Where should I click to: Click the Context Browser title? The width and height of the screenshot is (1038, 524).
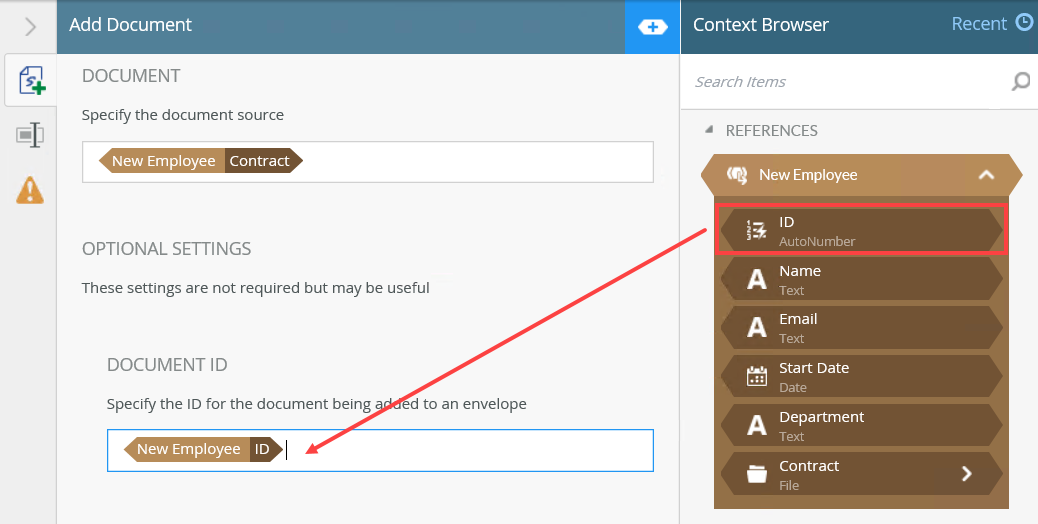[x=761, y=25]
